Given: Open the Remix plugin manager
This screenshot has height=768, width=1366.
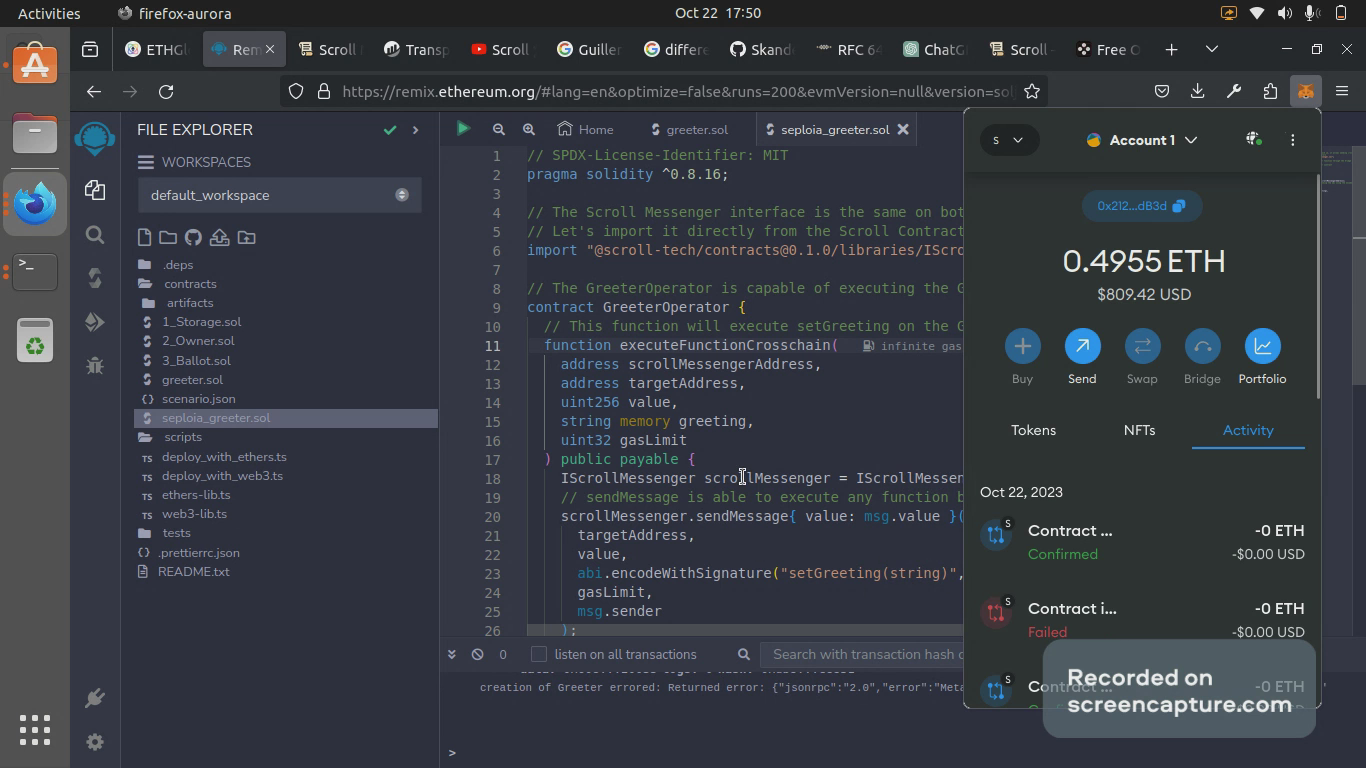Looking at the screenshot, I should click(x=95, y=698).
